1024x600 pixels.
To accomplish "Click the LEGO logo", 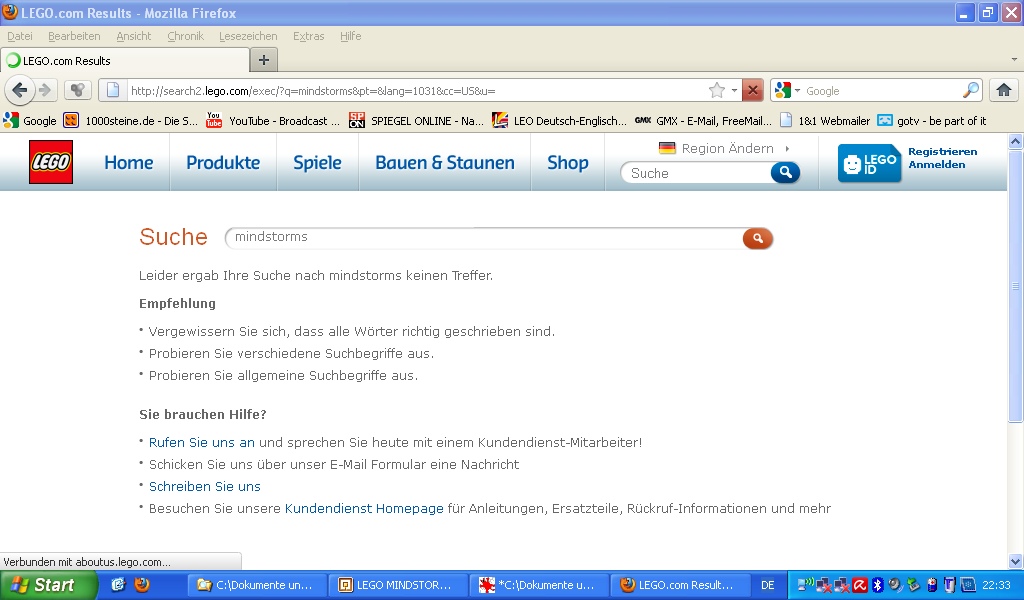I will pos(50,162).
